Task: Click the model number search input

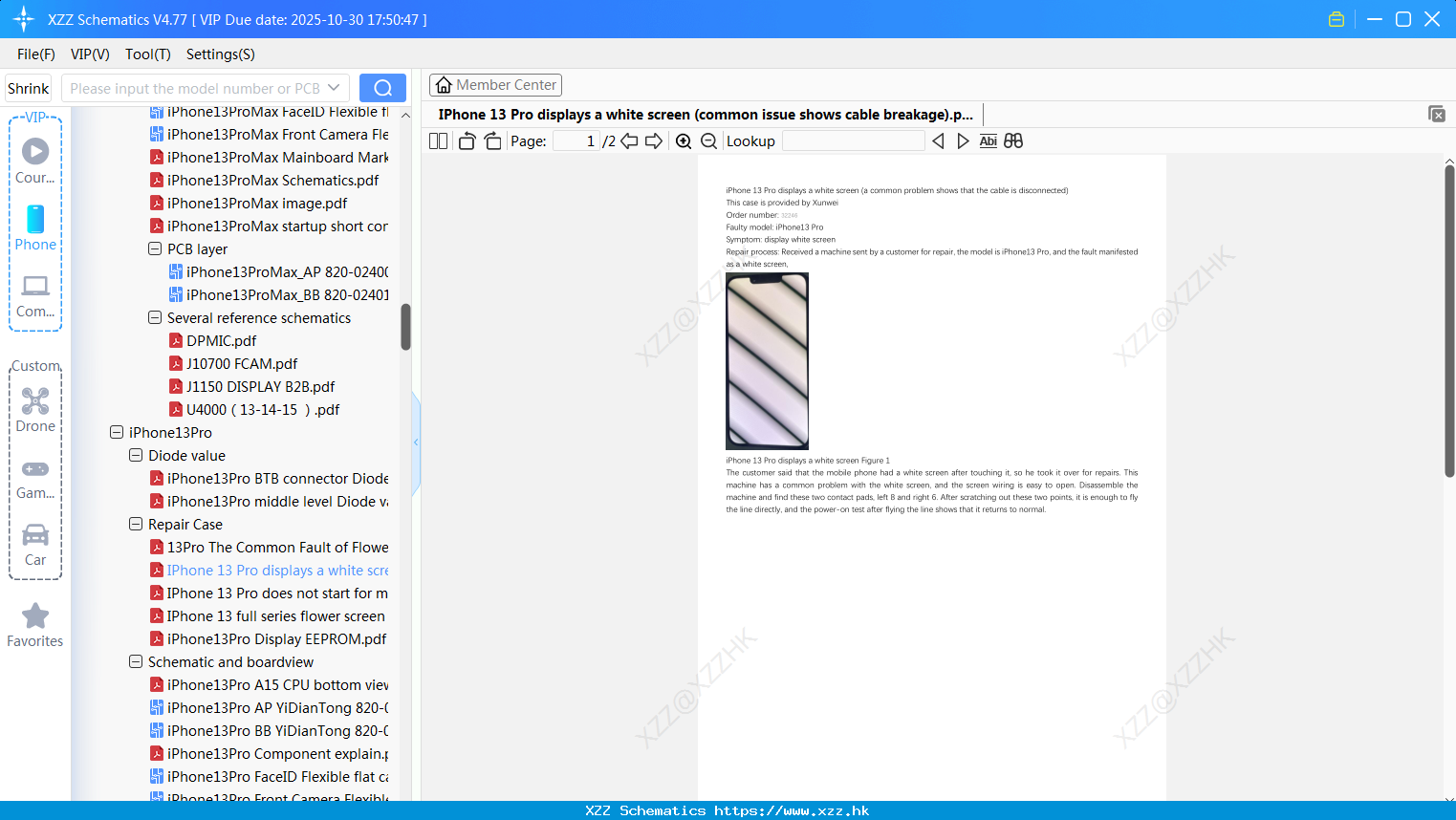Action: pos(195,88)
